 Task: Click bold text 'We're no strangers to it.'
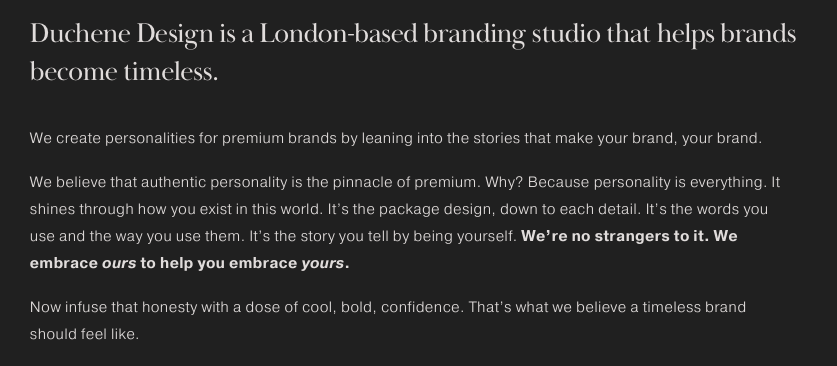pos(615,236)
